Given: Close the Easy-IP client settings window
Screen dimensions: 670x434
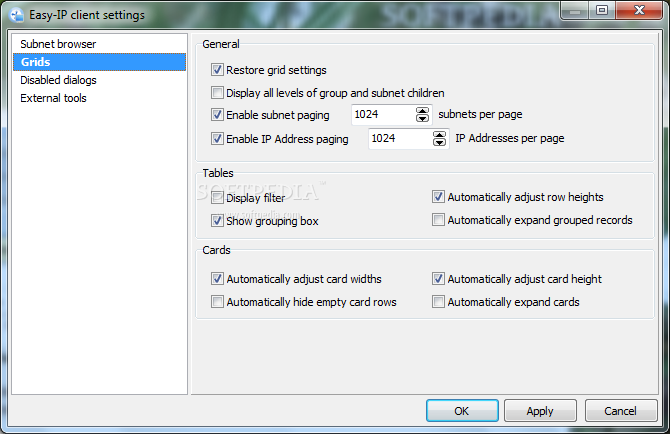Looking at the screenshot, I should (x=639, y=10).
